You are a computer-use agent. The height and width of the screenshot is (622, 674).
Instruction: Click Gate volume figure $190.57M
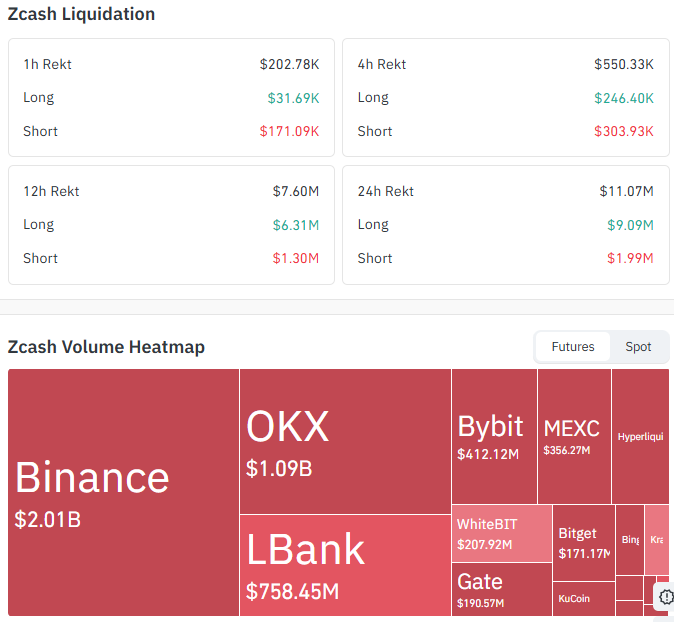480,603
